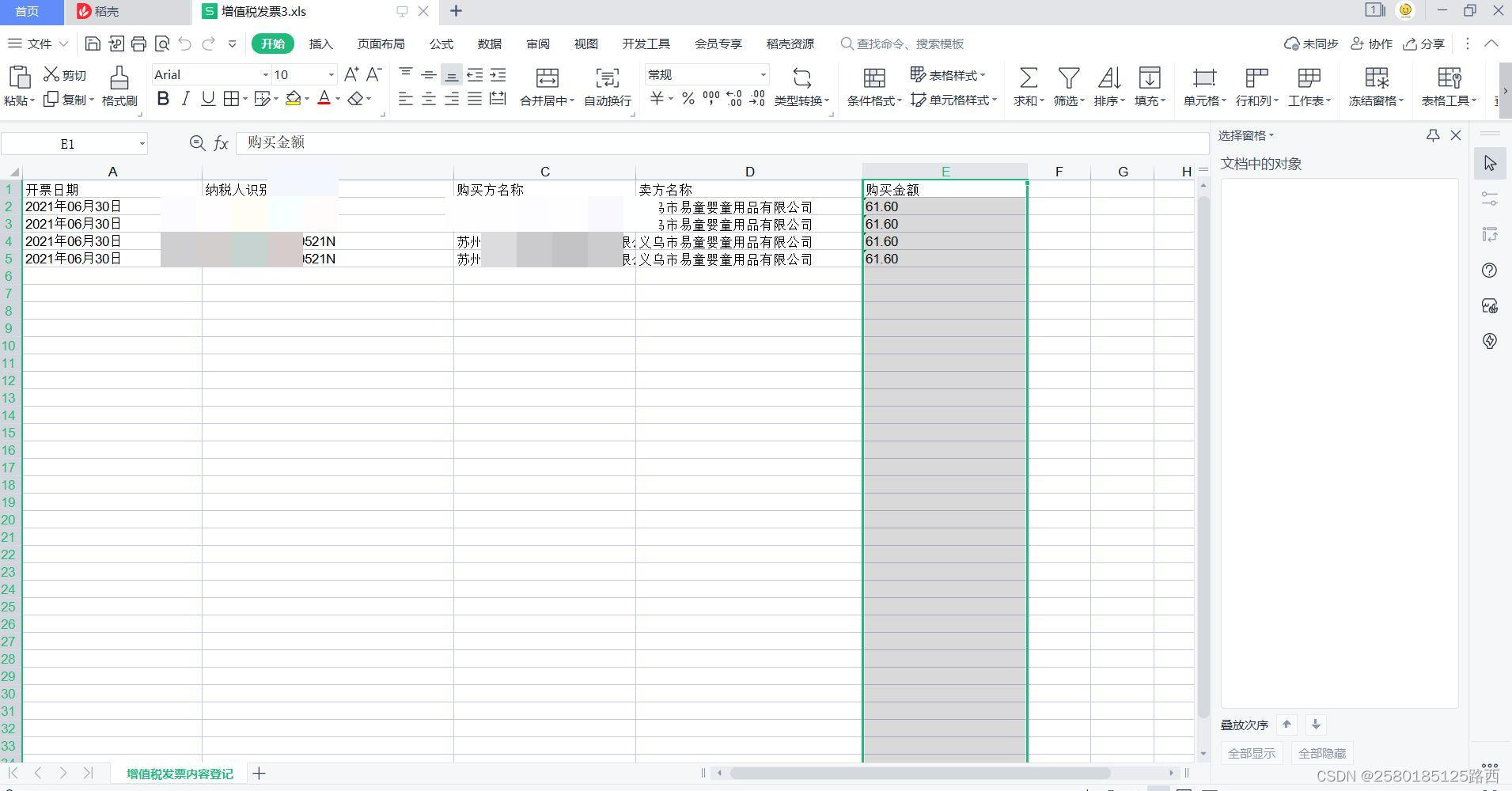The width and height of the screenshot is (1512, 791).
Task: Click the font color A icon
Action: [324, 99]
